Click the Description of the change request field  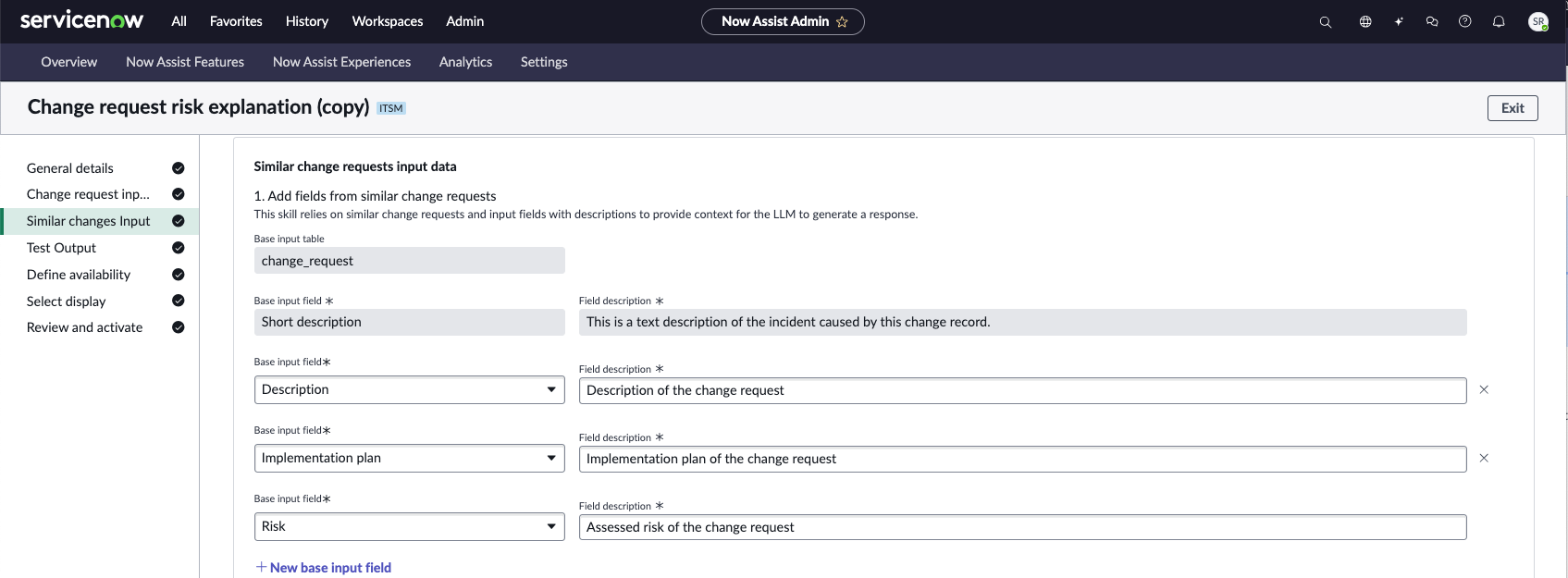click(1022, 390)
